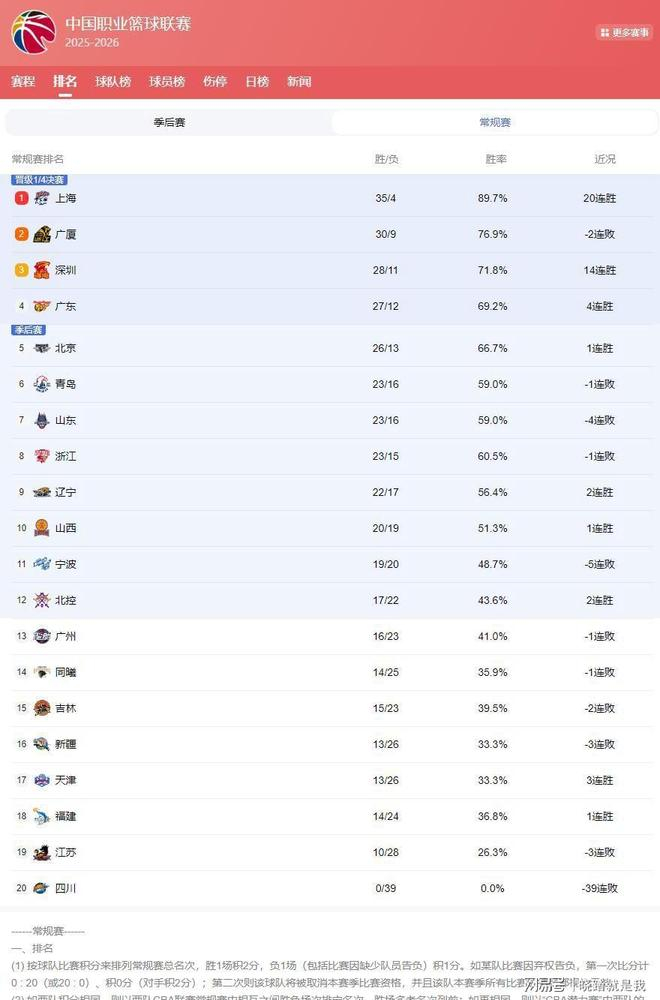Click the 青岛 team logo icon
Image resolution: width=660 pixels, height=1000 pixels.
point(41,384)
